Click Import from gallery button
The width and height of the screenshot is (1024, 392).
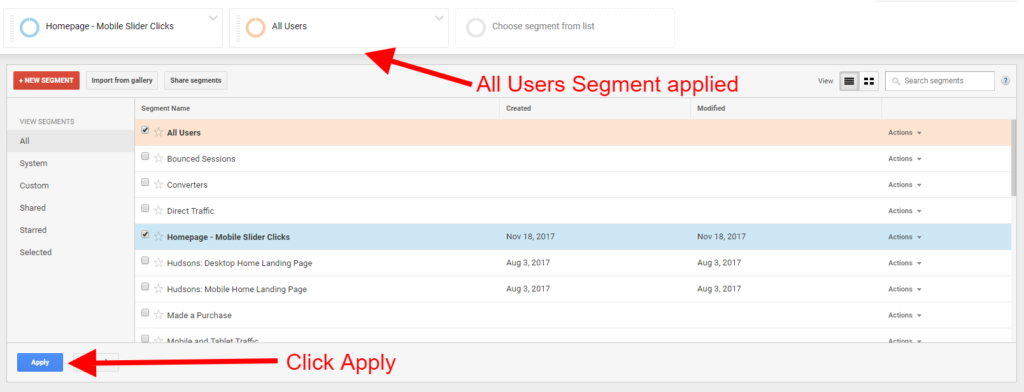[122, 80]
